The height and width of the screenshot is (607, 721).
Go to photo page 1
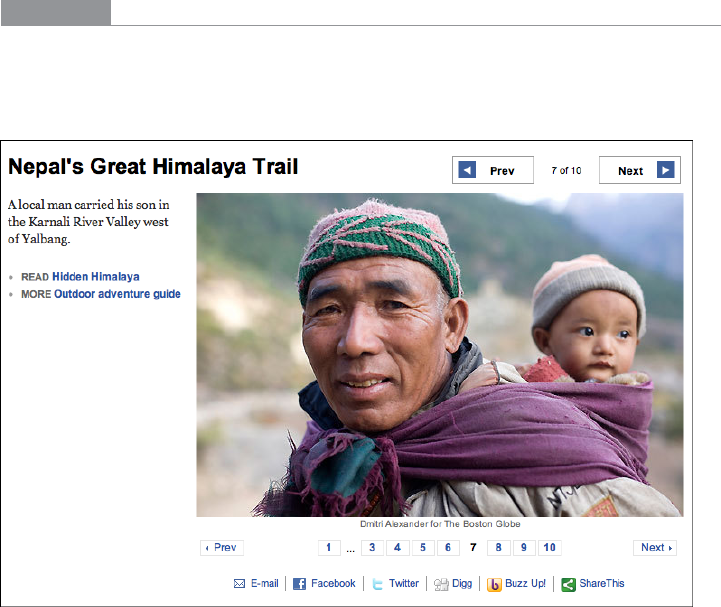[x=328, y=548]
